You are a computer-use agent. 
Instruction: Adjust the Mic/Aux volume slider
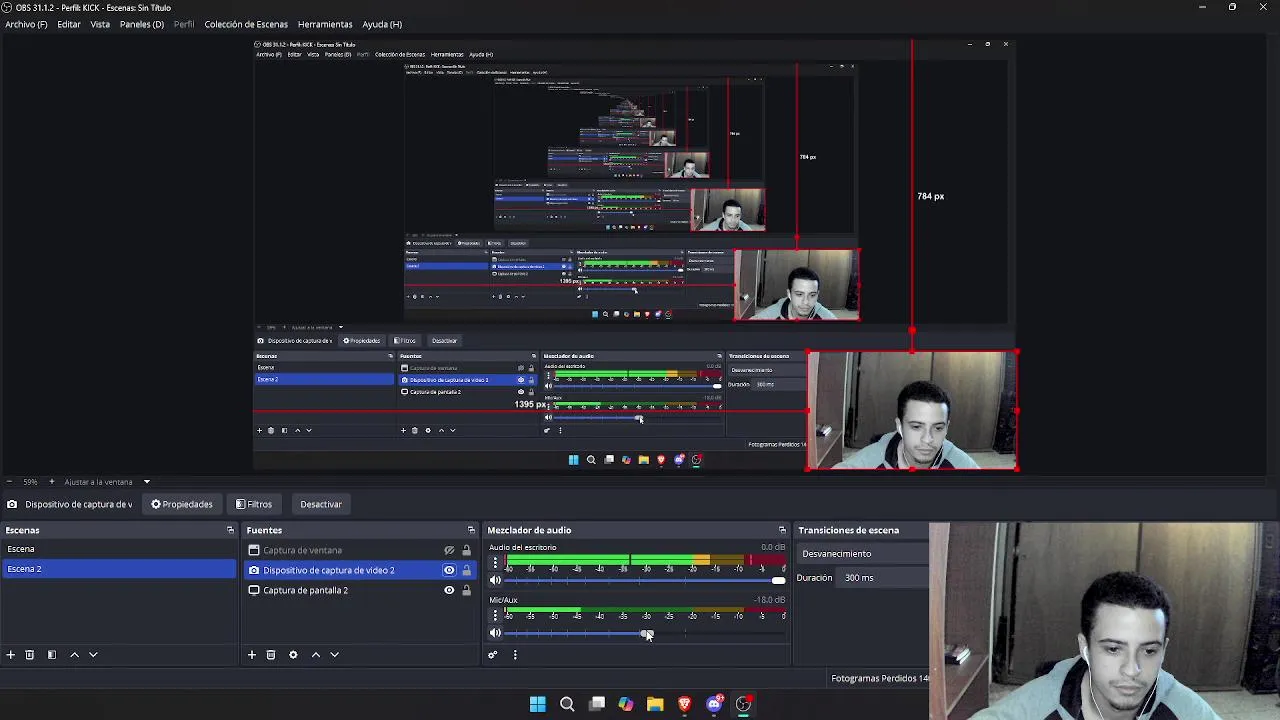click(x=645, y=634)
